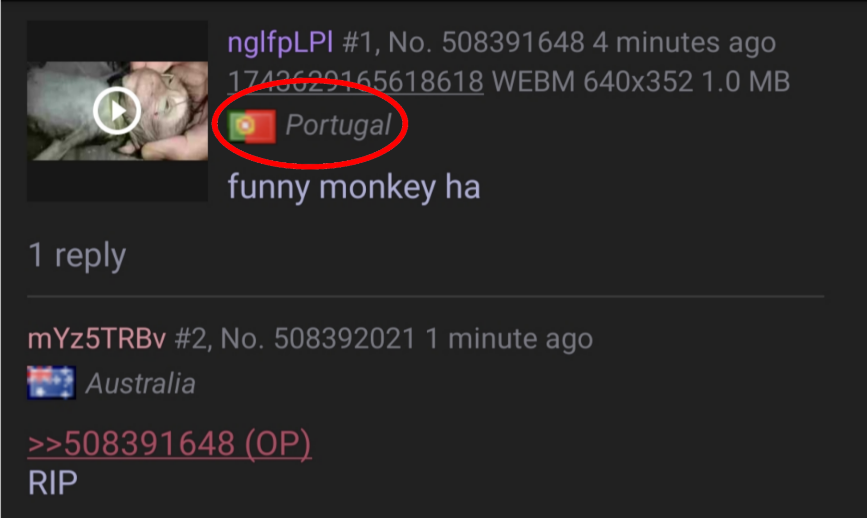Expand the '1 reply' counter

(x=77, y=255)
